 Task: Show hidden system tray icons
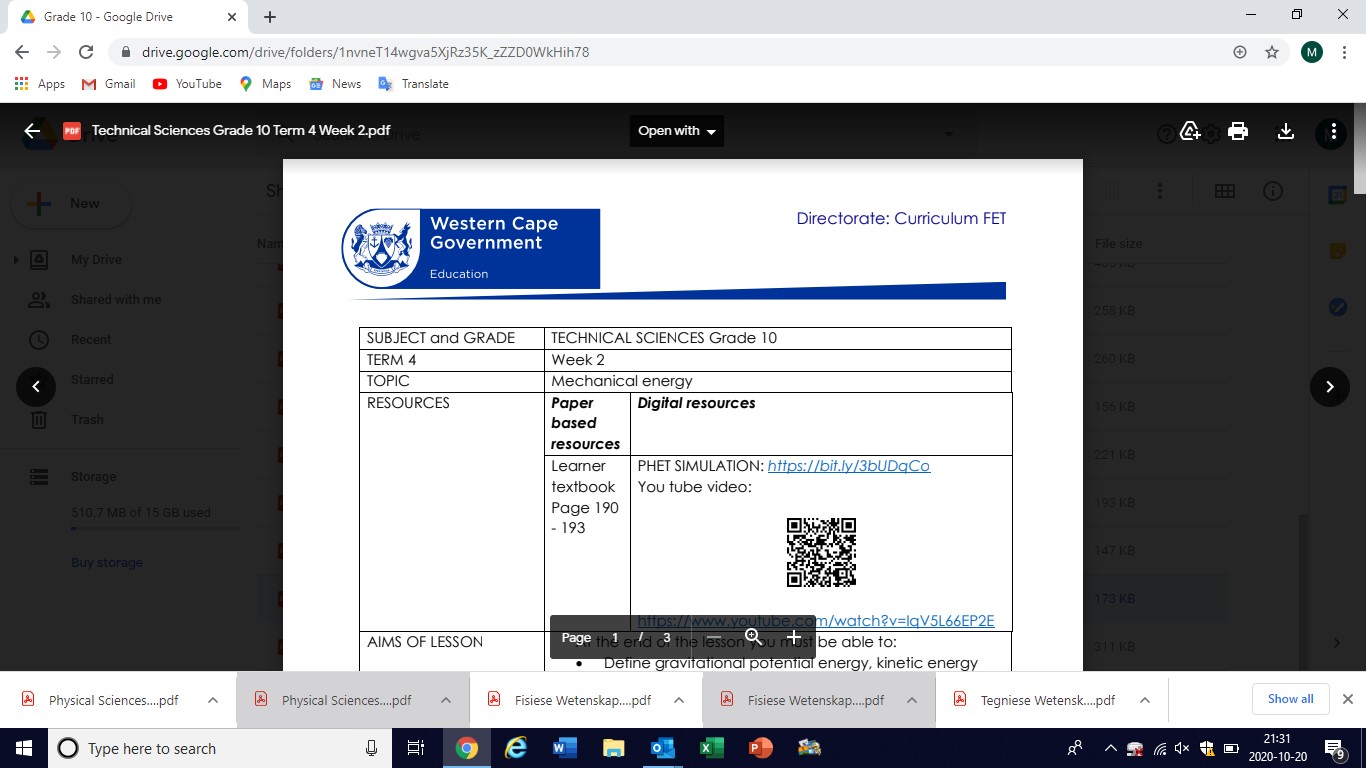tap(1110, 748)
